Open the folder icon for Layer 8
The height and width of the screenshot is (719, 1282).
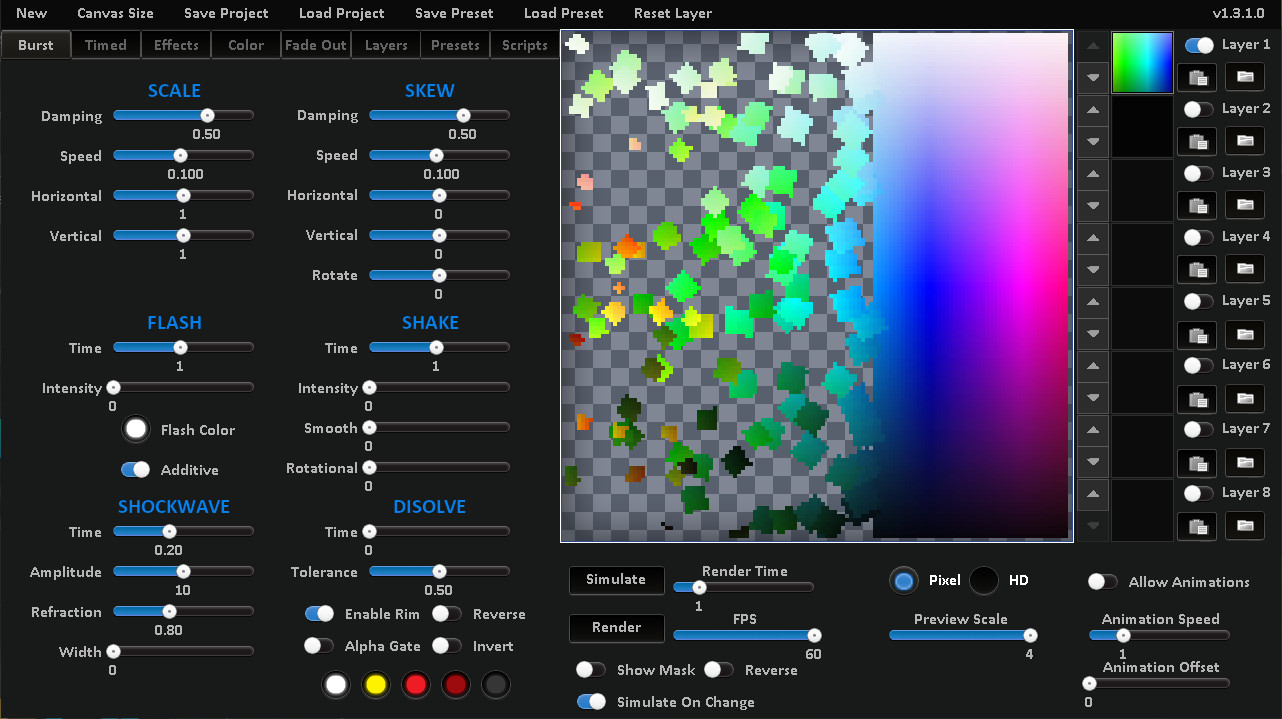point(1245,527)
